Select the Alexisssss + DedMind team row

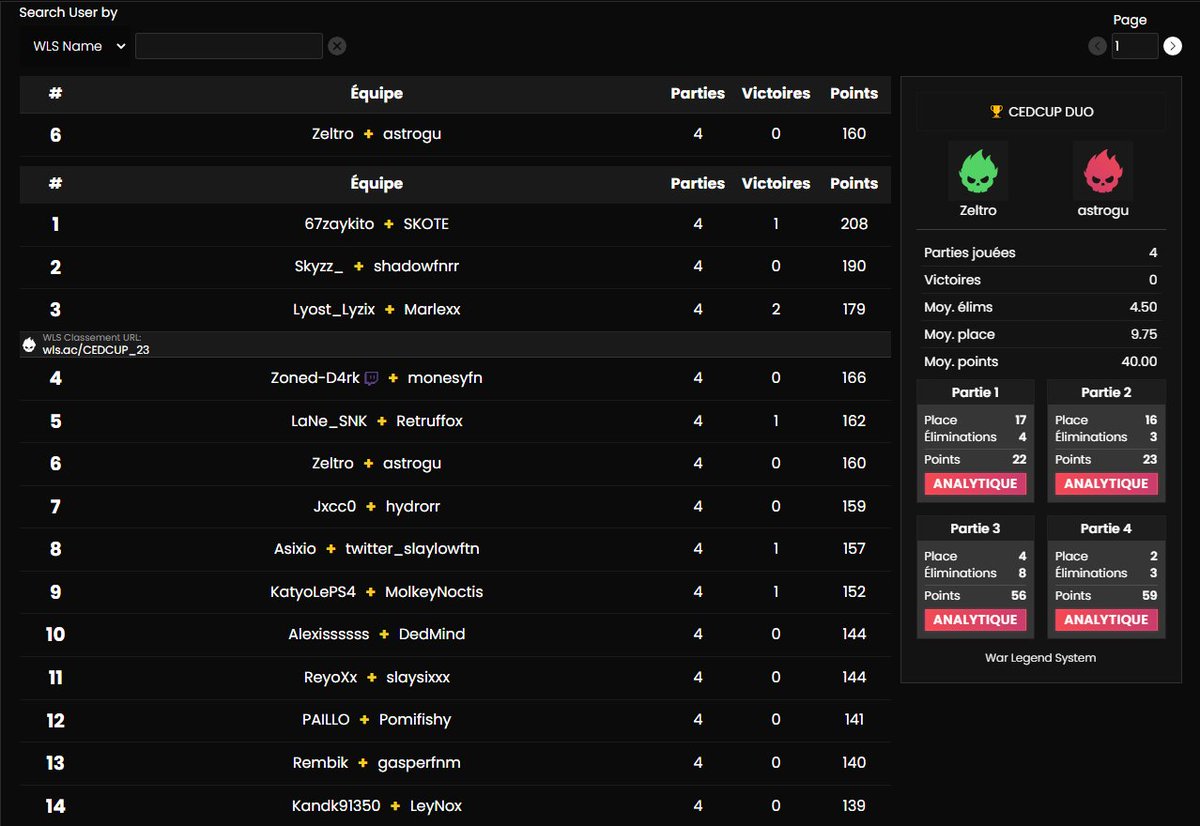(x=455, y=635)
